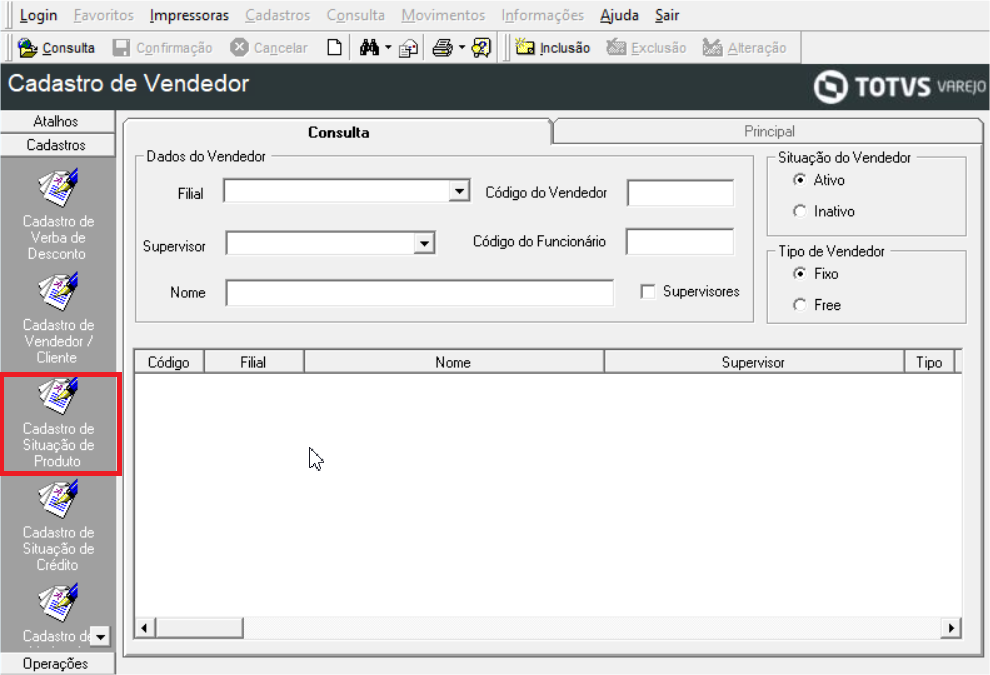The width and height of the screenshot is (990, 675).
Task: Open Cadastro de Situação de Crédito shortcut
Action: click(57, 525)
